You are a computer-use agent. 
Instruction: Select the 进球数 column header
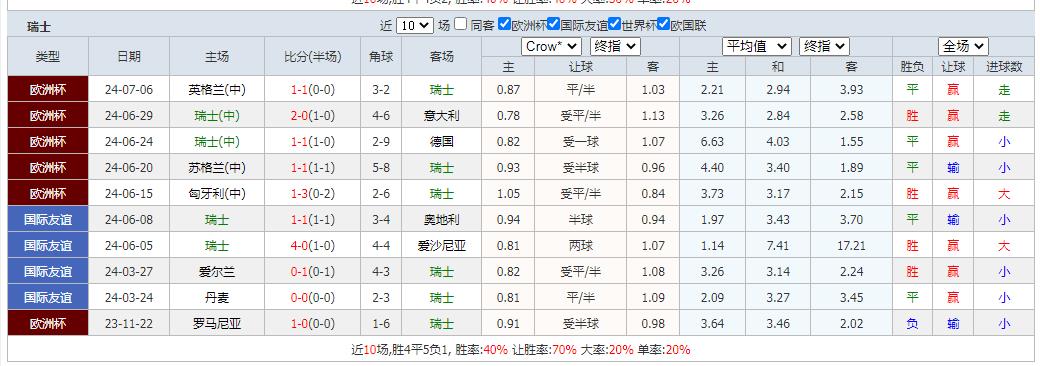[1004, 66]
